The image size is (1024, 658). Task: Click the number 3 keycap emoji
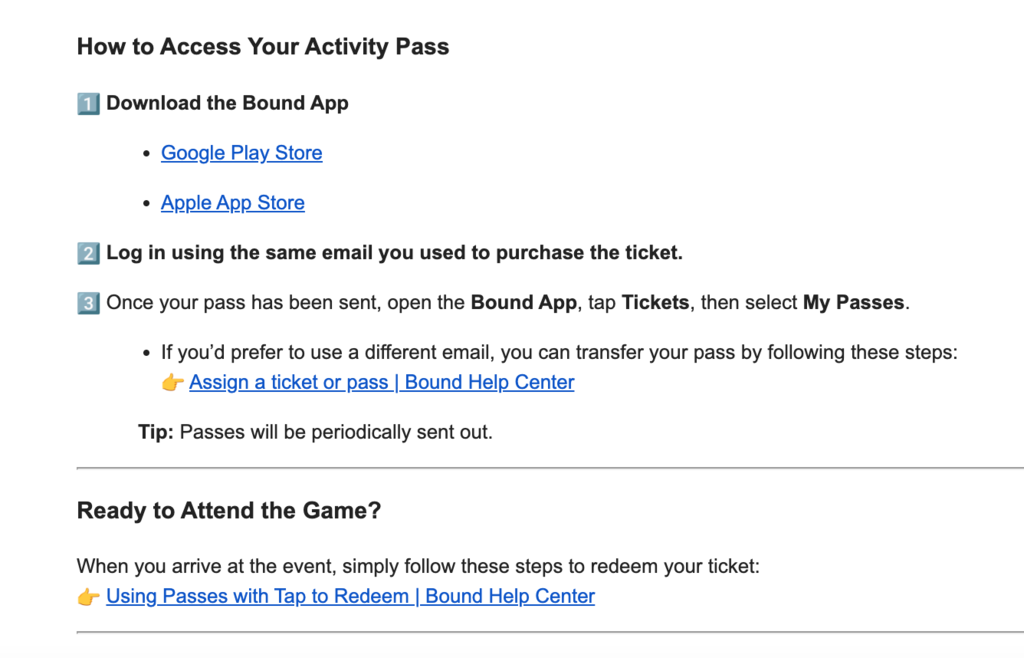[88, 304]
